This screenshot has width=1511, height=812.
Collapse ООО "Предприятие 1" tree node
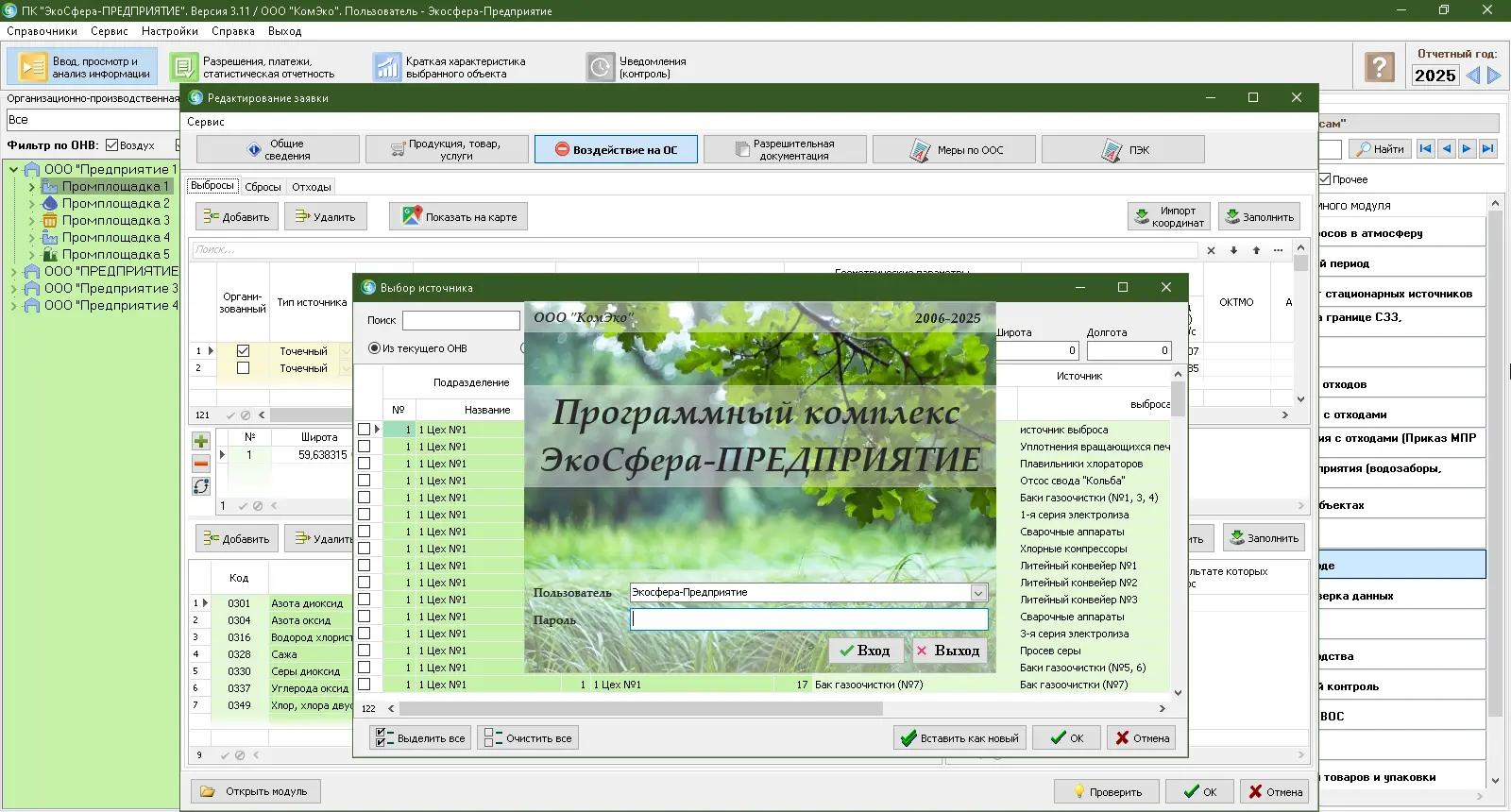(14, 170)
